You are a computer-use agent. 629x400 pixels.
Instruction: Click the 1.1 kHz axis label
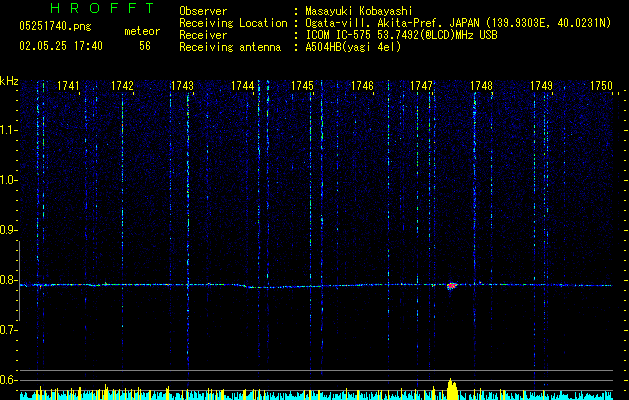tap(7, 130)
